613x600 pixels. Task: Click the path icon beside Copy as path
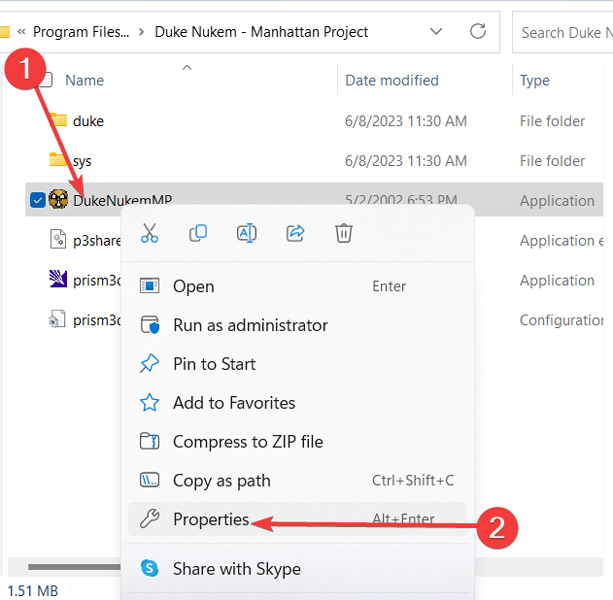(149, 480)
